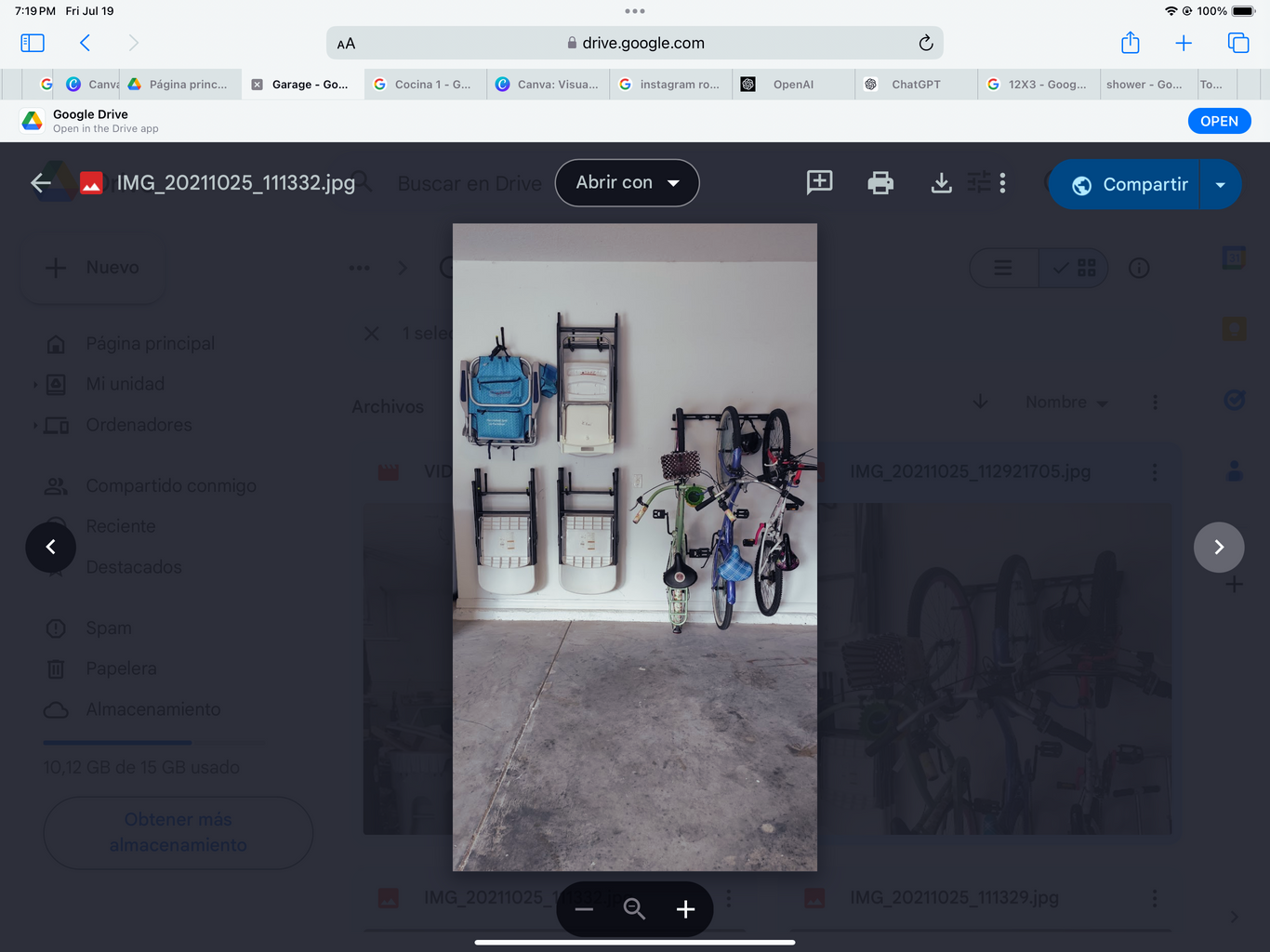Show the next image with right arrow
This screenshot has height=952, width=1270.
[1218, 548]
